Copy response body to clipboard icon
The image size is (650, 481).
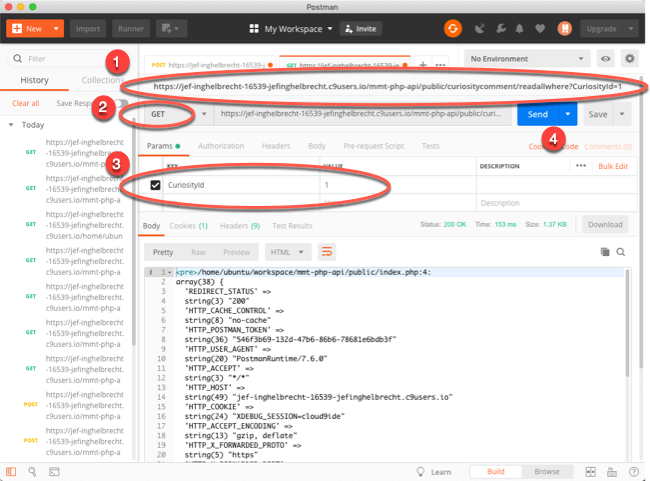point(605,252)
